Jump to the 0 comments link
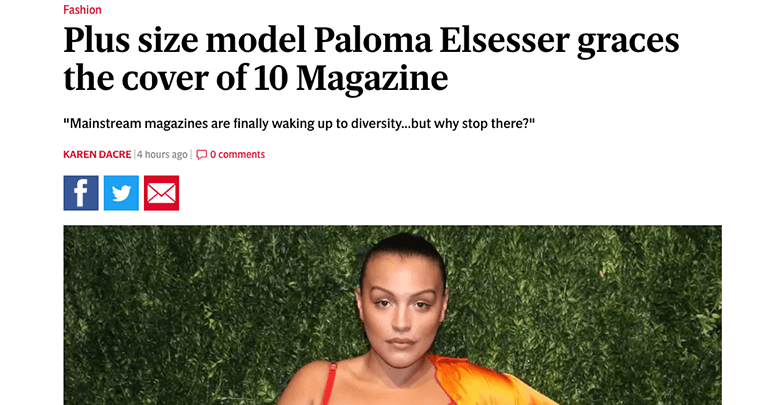This screenshot has height=405, width=780. click(x=237, y=155)
